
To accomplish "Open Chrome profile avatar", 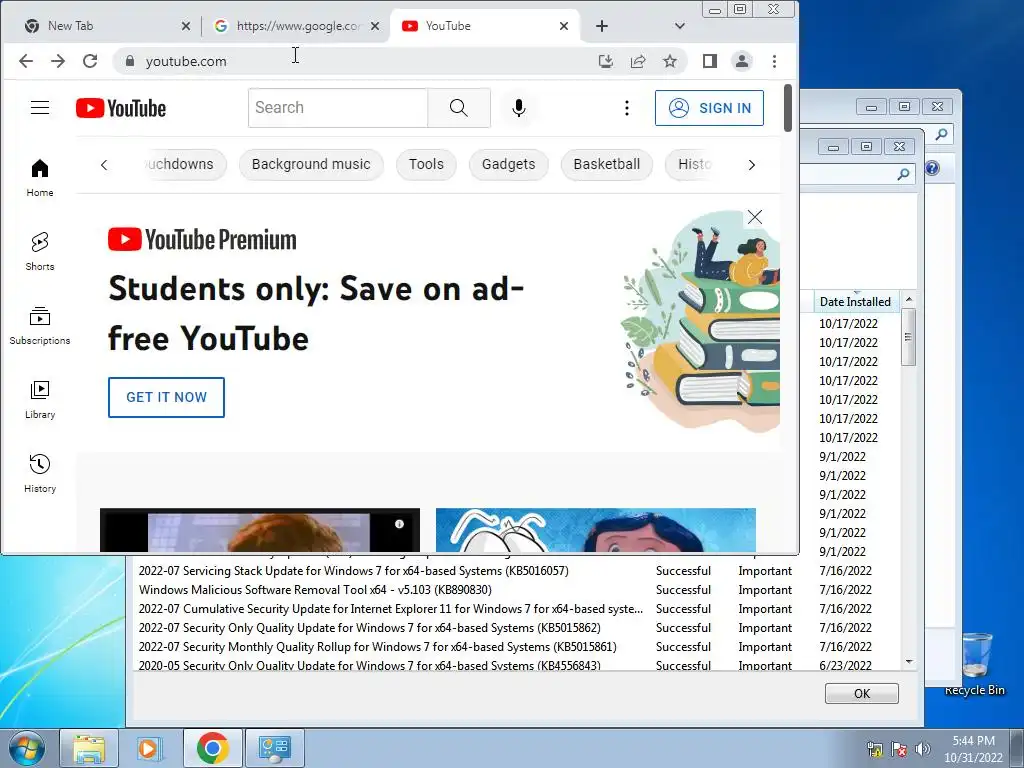I will pos(742,61).
